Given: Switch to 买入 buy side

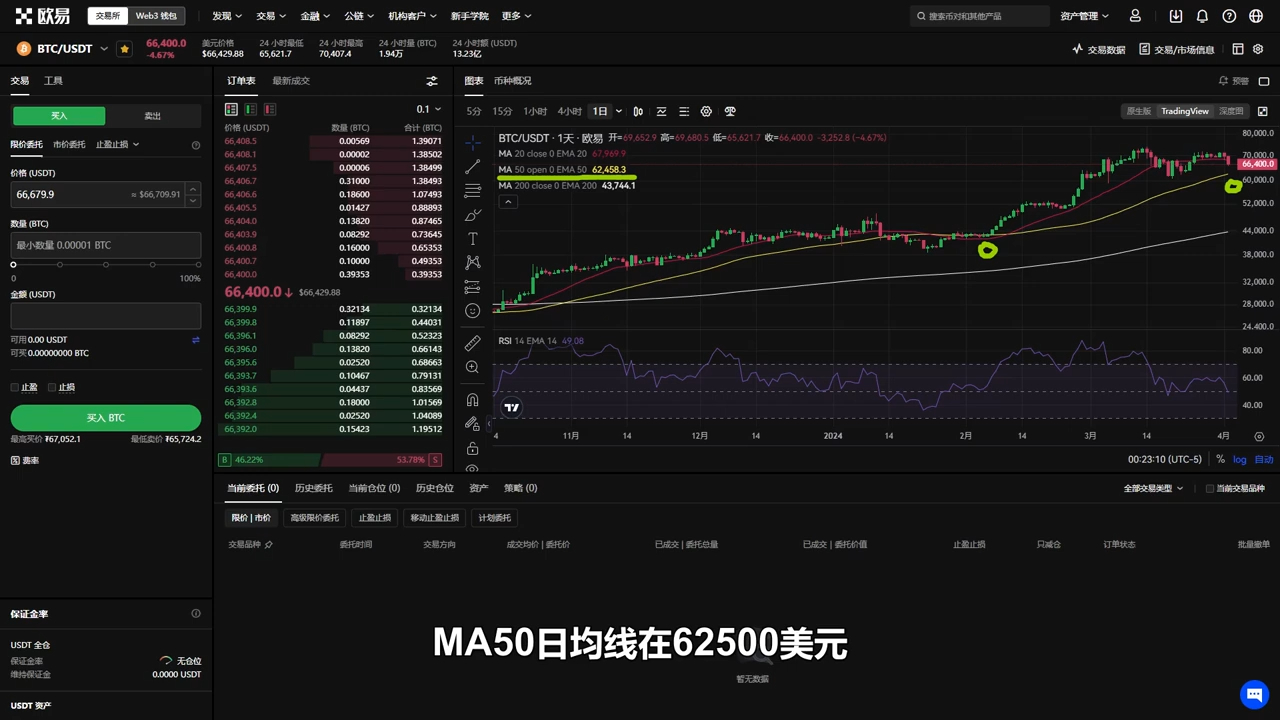Looking at the screenshot, I should (x=59, y=116).
